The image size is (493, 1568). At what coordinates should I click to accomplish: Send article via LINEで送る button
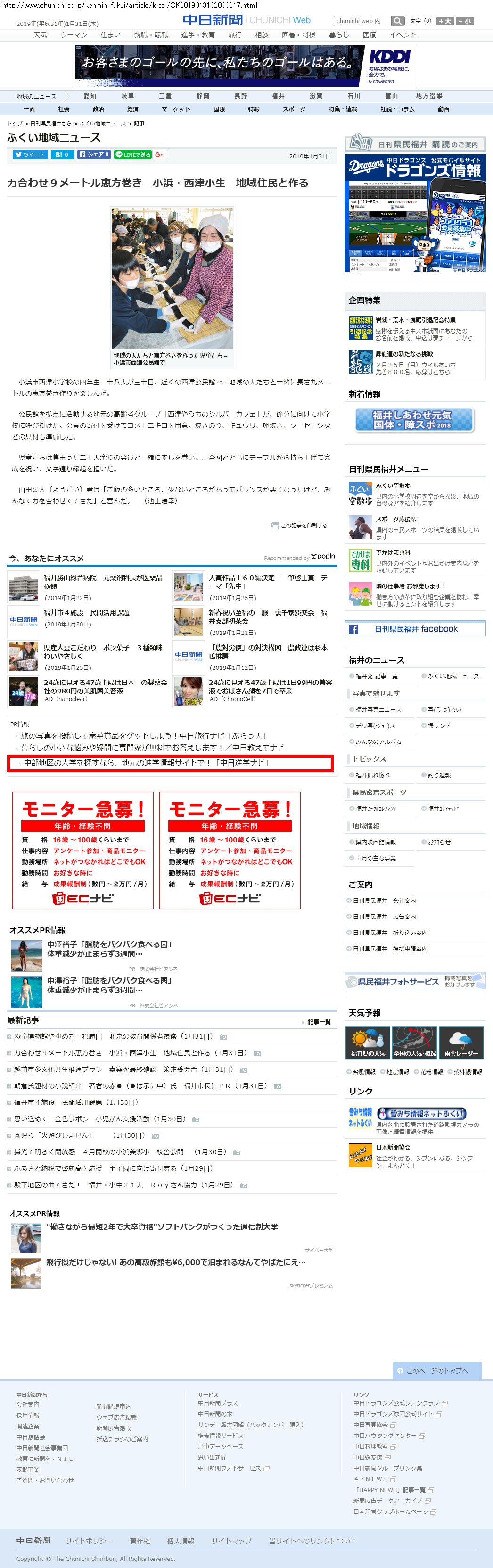(132, 155)
